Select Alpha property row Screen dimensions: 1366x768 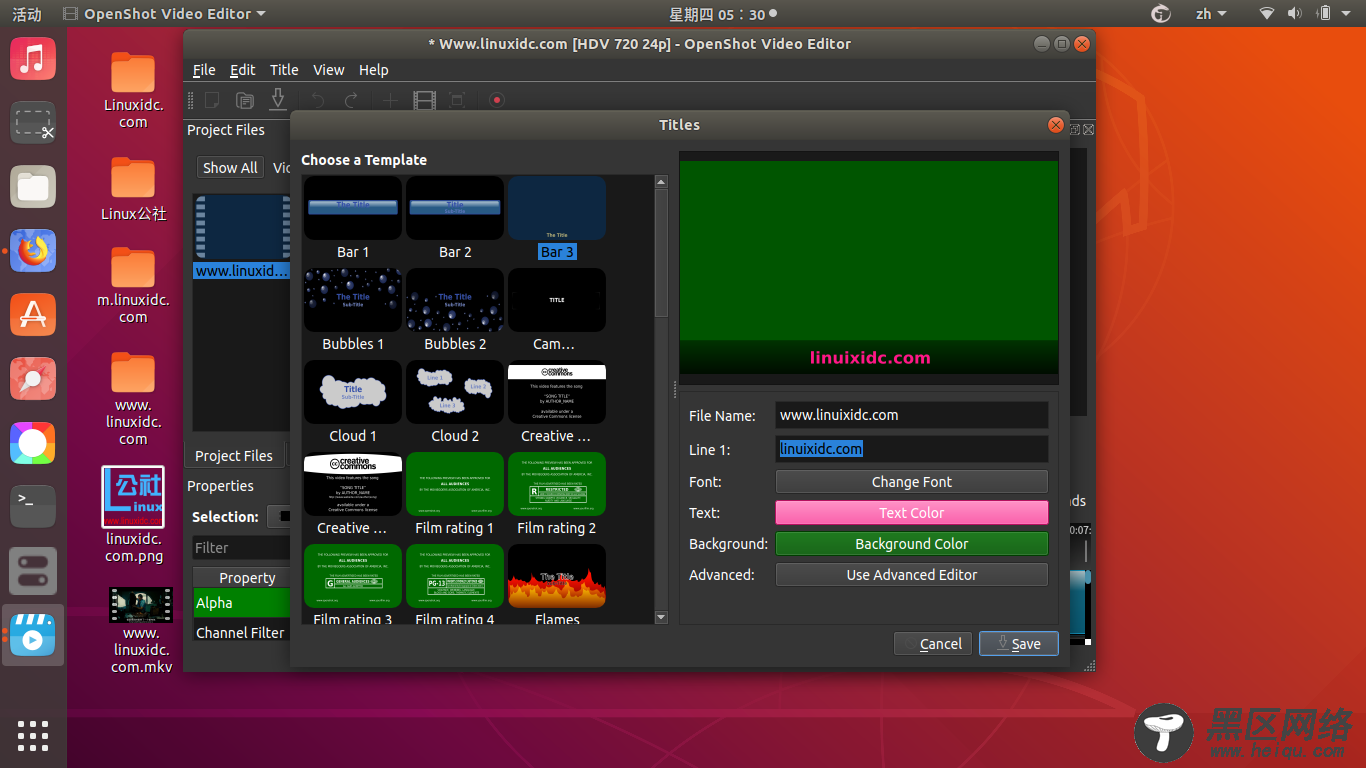pyautogui.click(x=241, y=602)
